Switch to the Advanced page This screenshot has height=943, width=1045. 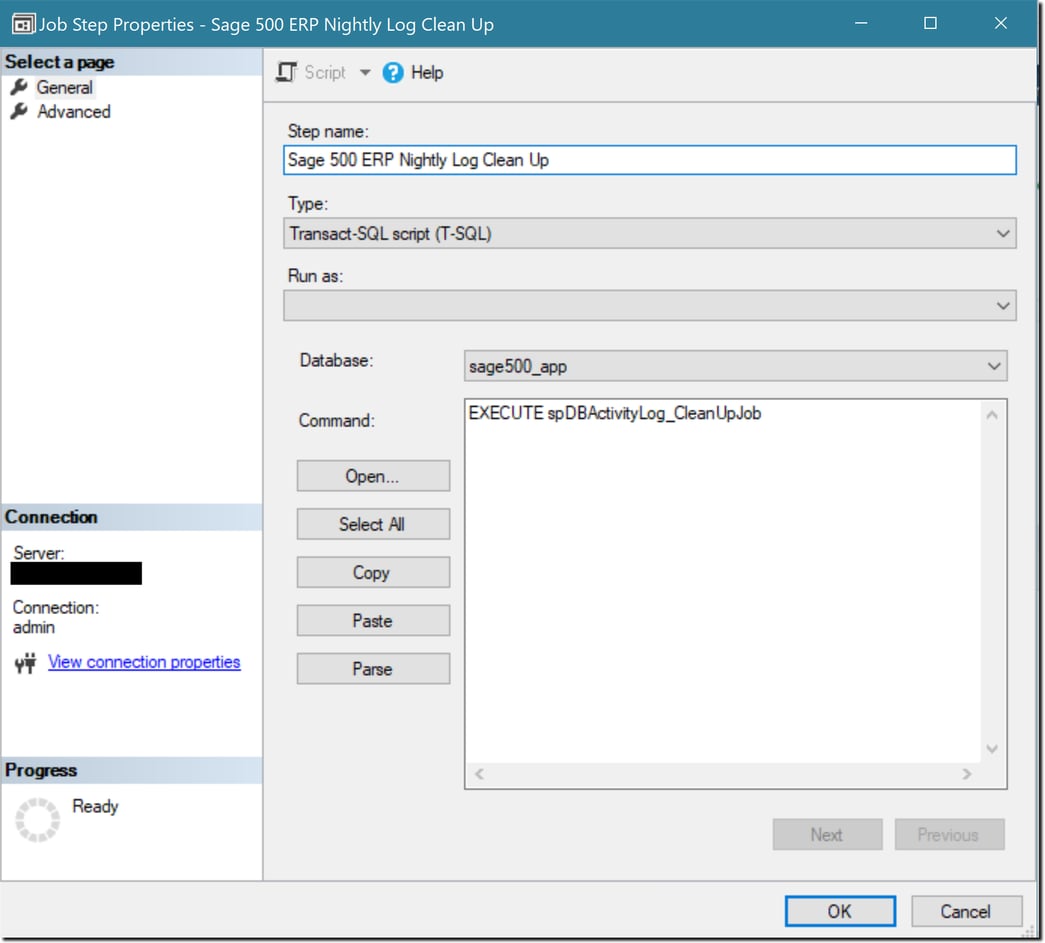tap(75, 112)
